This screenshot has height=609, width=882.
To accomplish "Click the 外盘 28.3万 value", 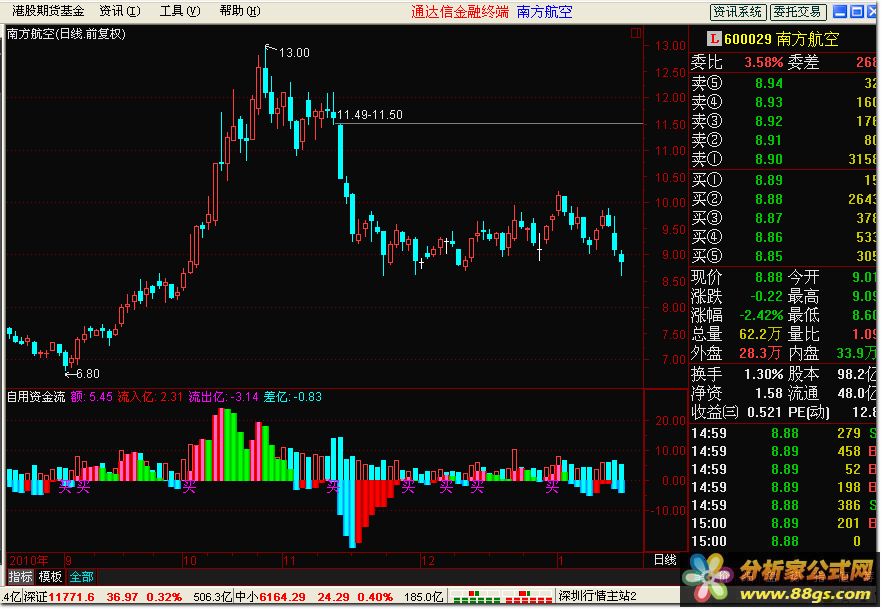I will point(760,354).
